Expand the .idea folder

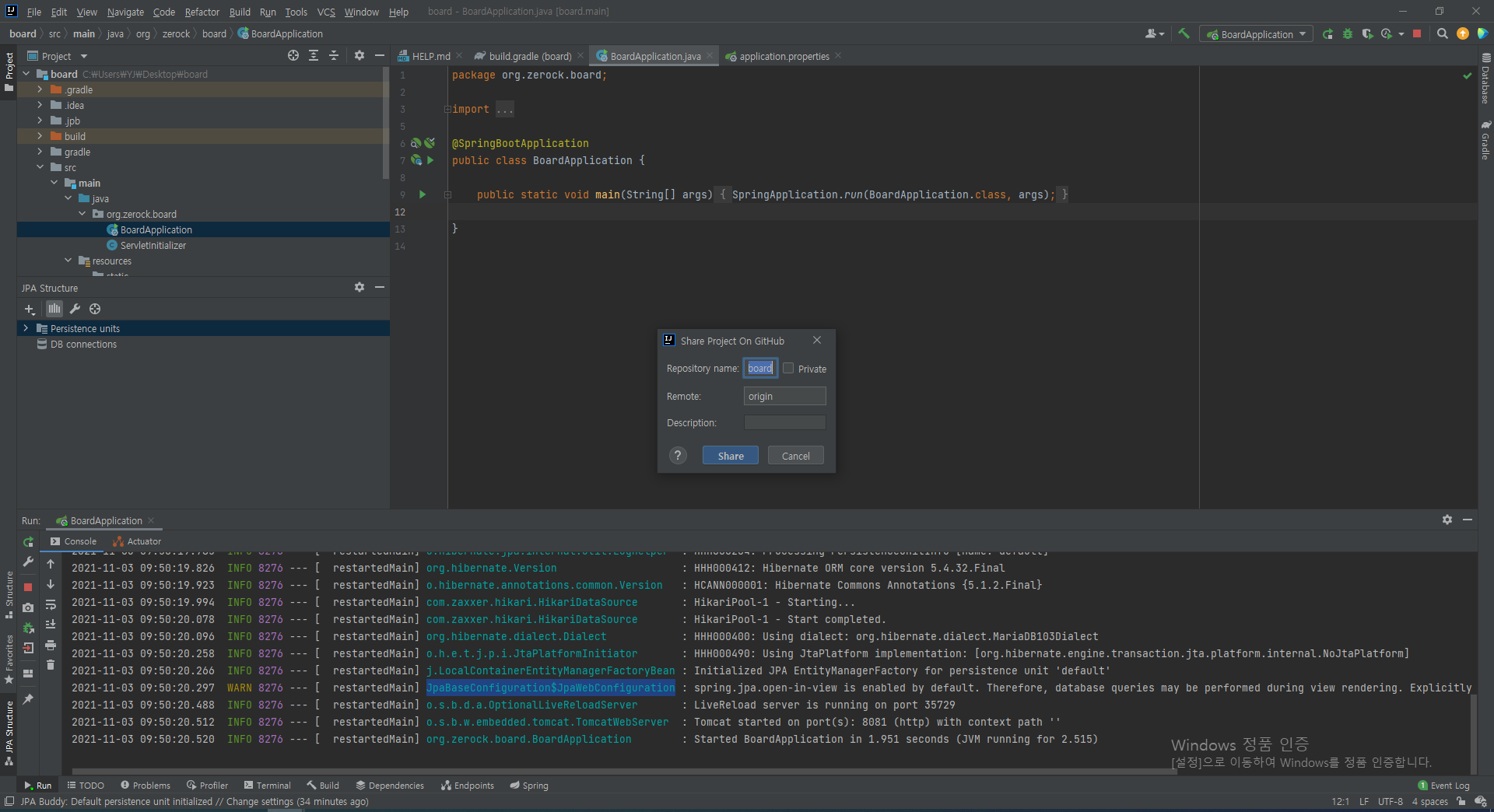pos(40,105)
